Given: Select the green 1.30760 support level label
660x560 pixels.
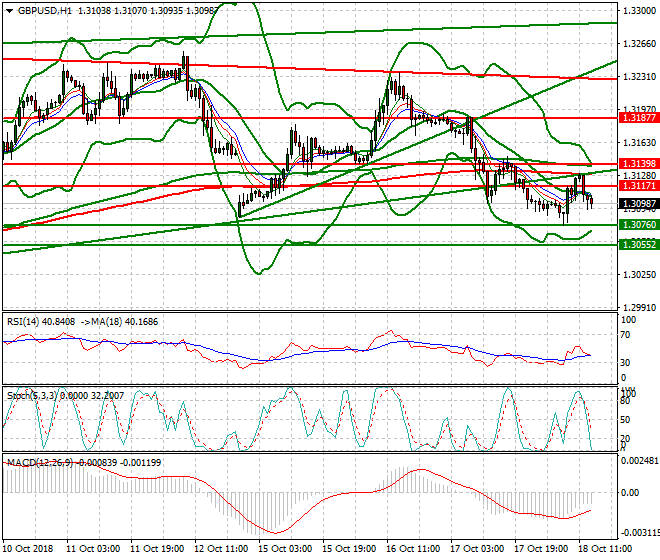Looking at the screenshot, I should click(x=639, y=225).
